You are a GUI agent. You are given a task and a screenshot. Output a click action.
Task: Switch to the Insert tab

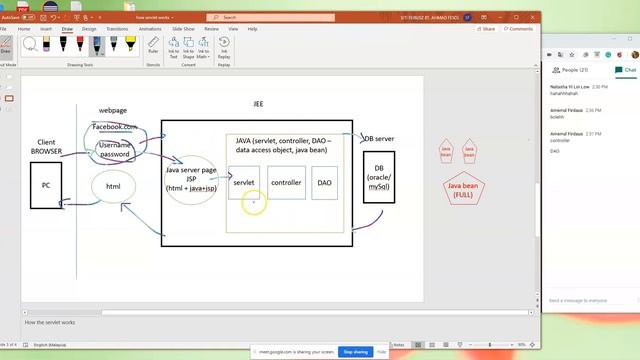tap(46, 29)
